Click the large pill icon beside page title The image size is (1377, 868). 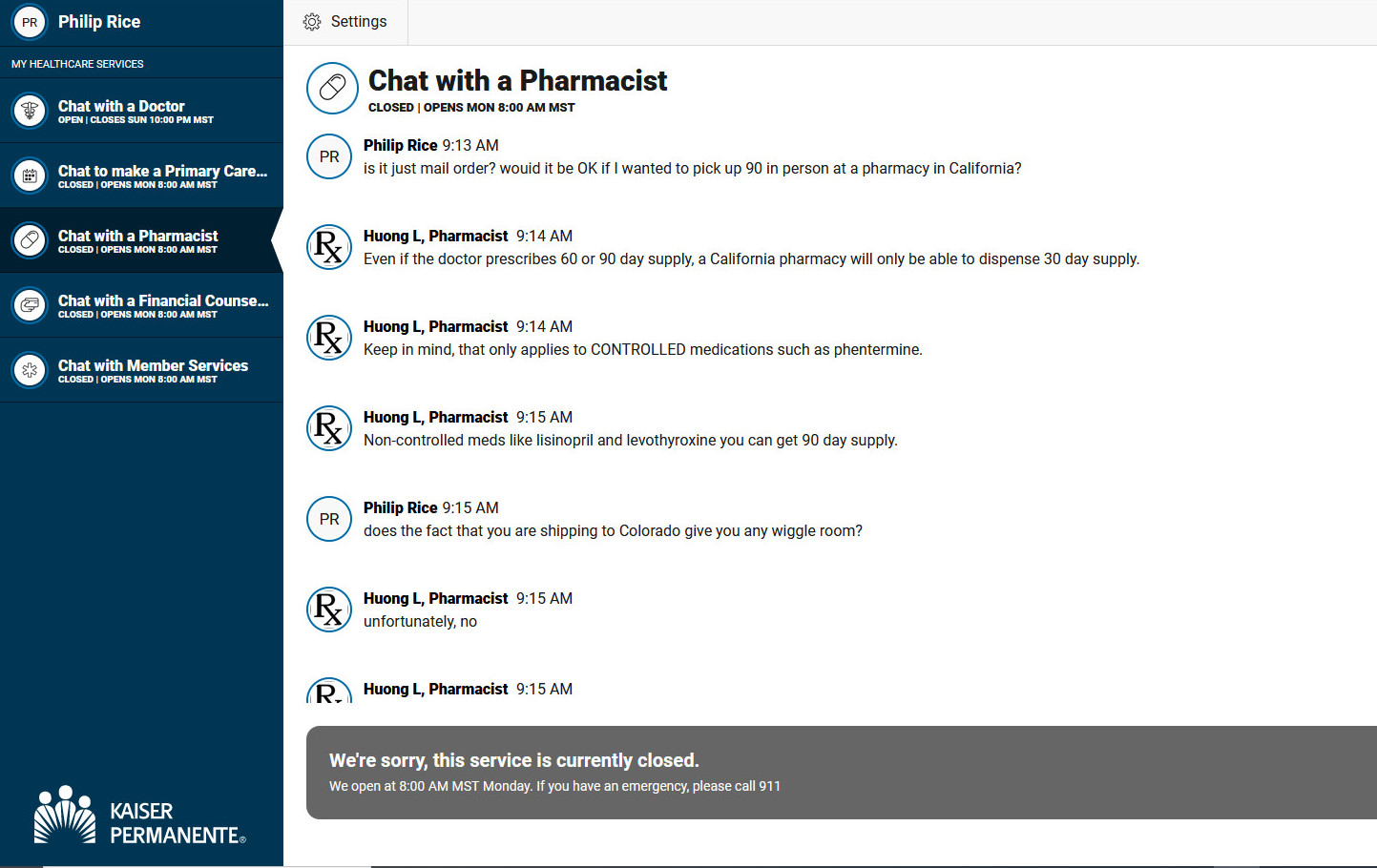pos(332,88)
